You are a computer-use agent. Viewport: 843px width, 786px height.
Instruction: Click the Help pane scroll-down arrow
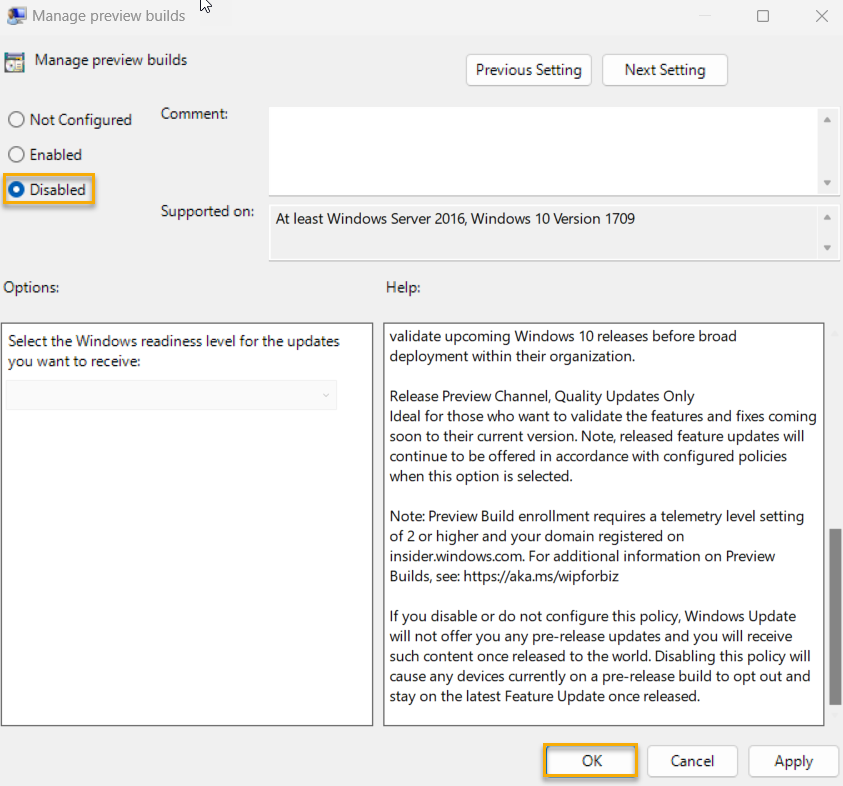coord(833,716)
